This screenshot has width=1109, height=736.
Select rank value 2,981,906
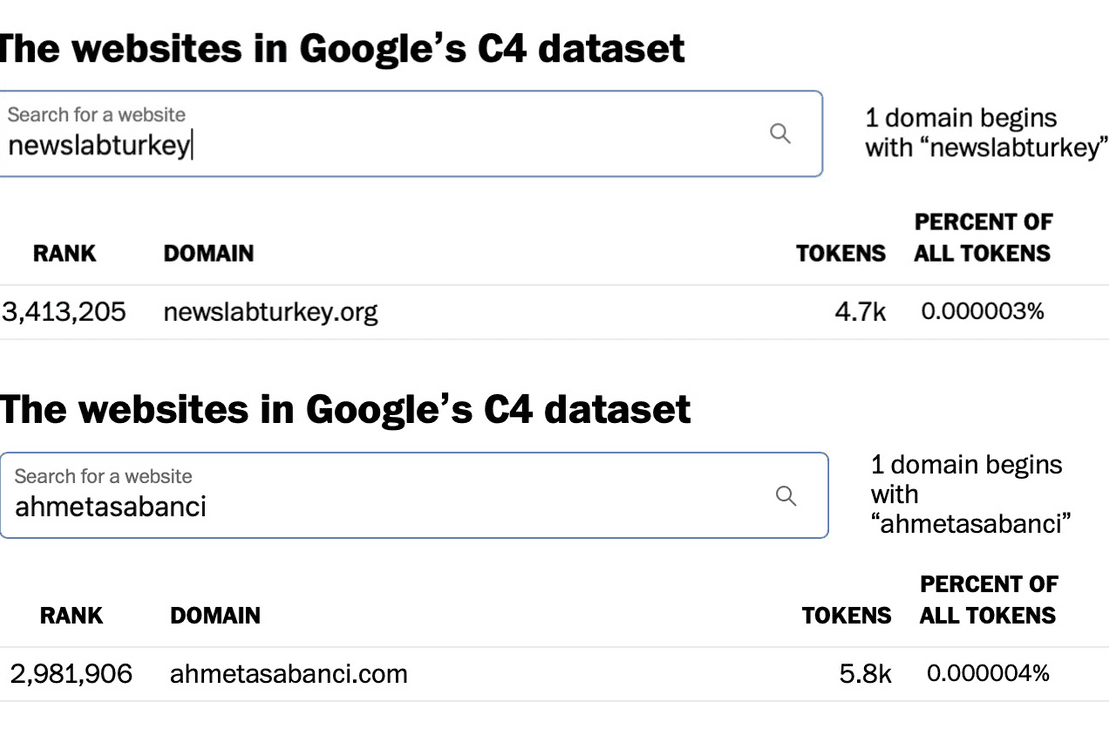(71, 674)
